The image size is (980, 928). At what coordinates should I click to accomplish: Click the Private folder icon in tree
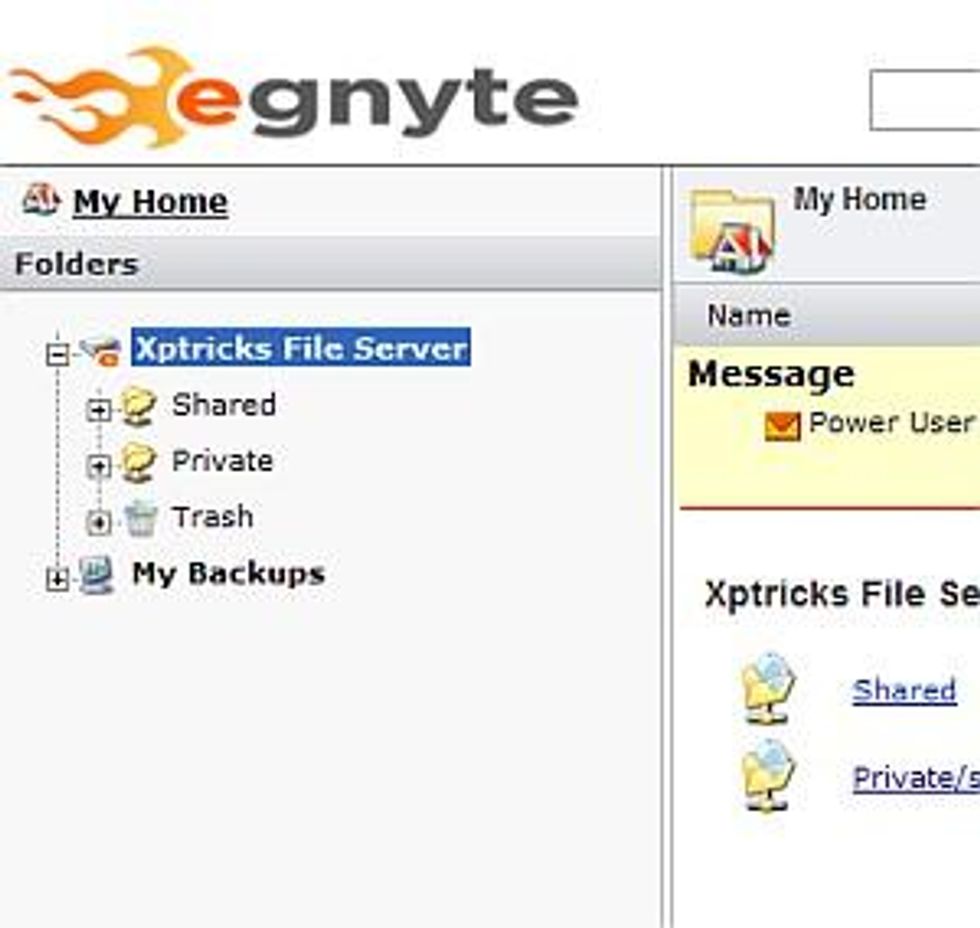click(x=139, y=463)
